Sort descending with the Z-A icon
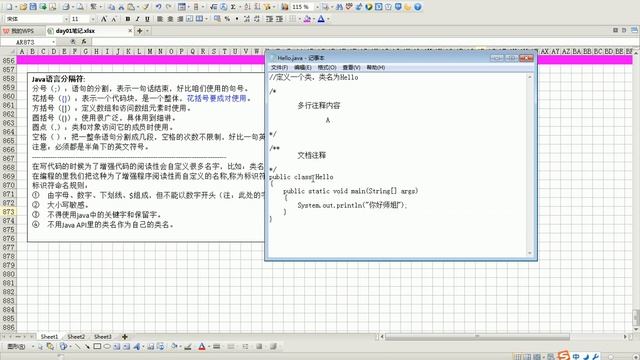Viewport: 640px width, 360px height. click(257, 7)
